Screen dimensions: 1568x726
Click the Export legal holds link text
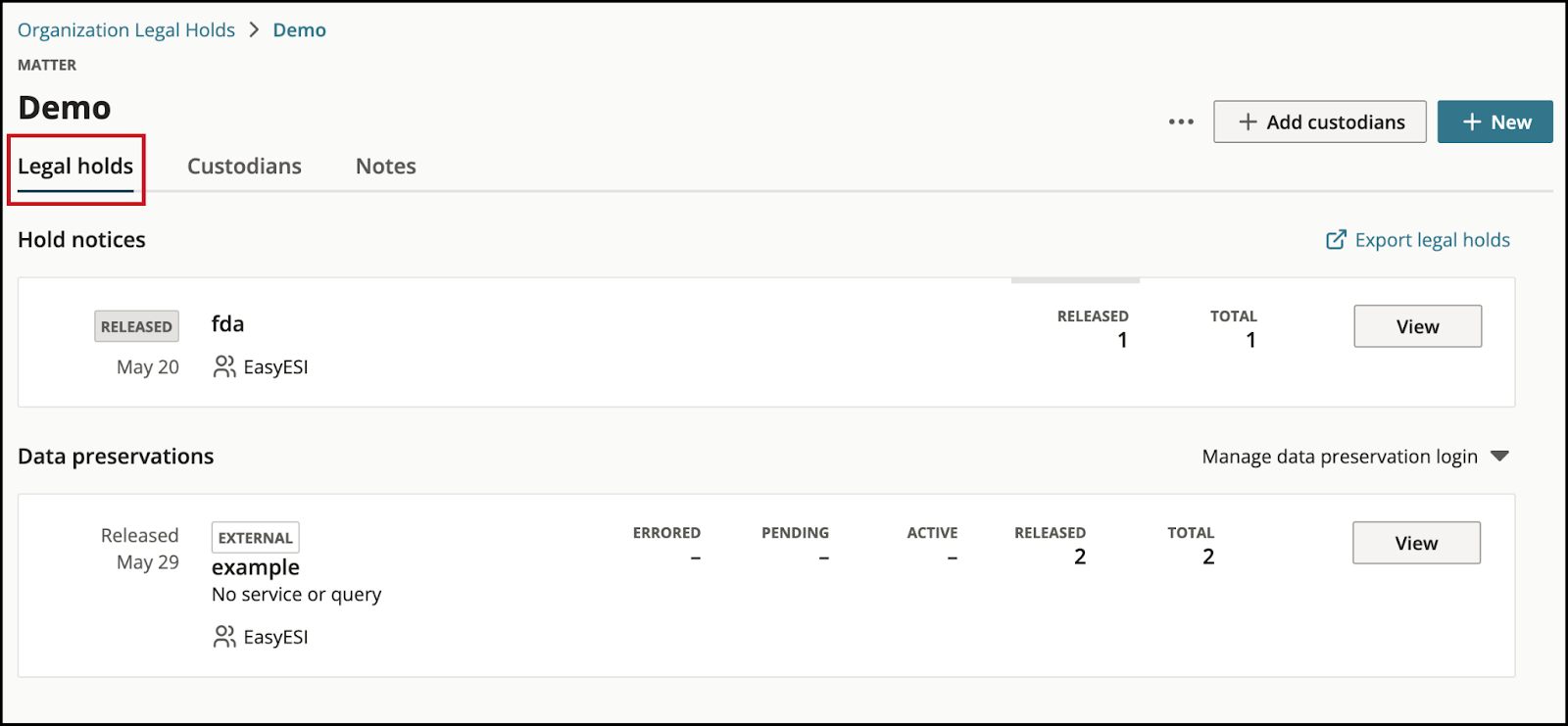pyautogui.click(x=1432, y=240)
